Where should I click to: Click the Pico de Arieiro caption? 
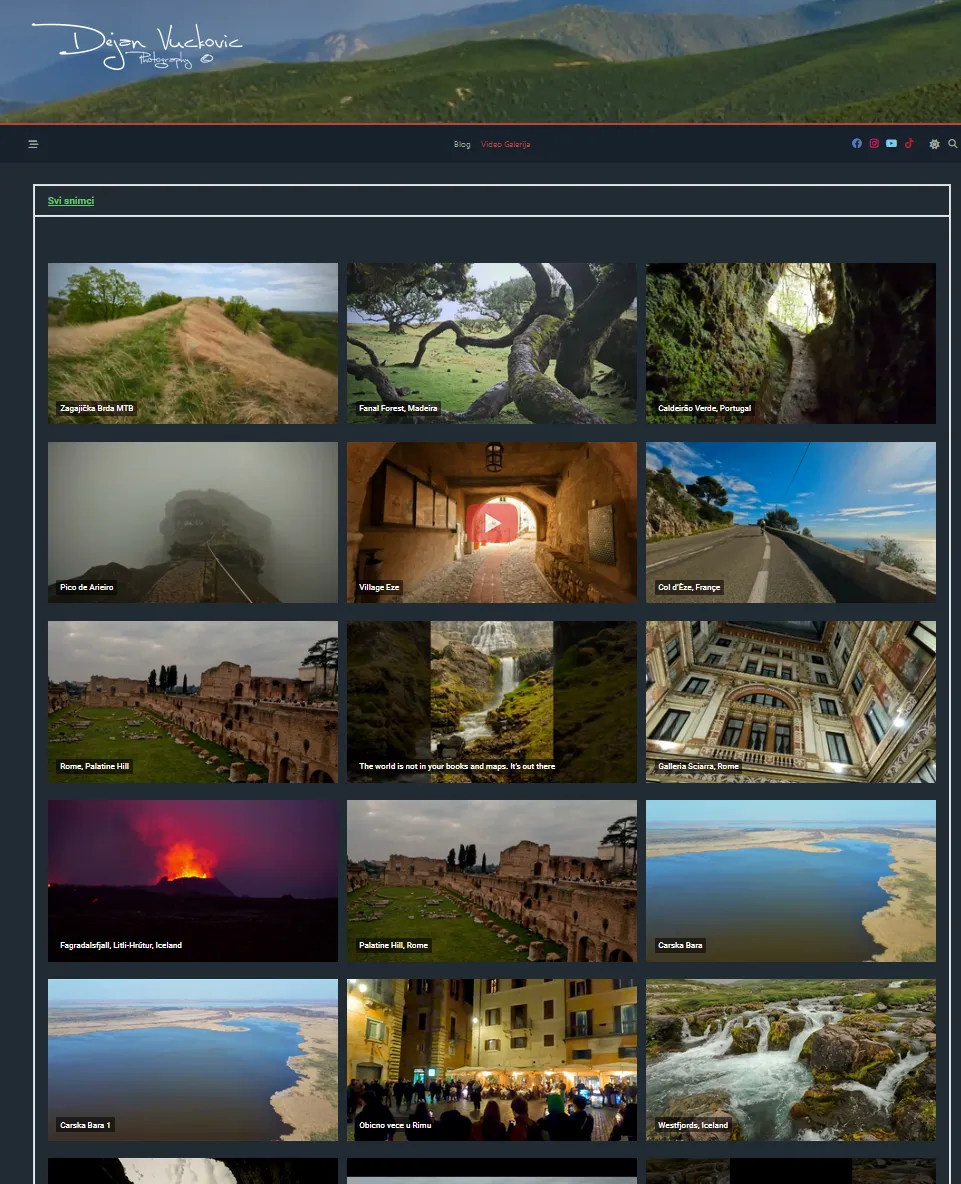point(87,587)
